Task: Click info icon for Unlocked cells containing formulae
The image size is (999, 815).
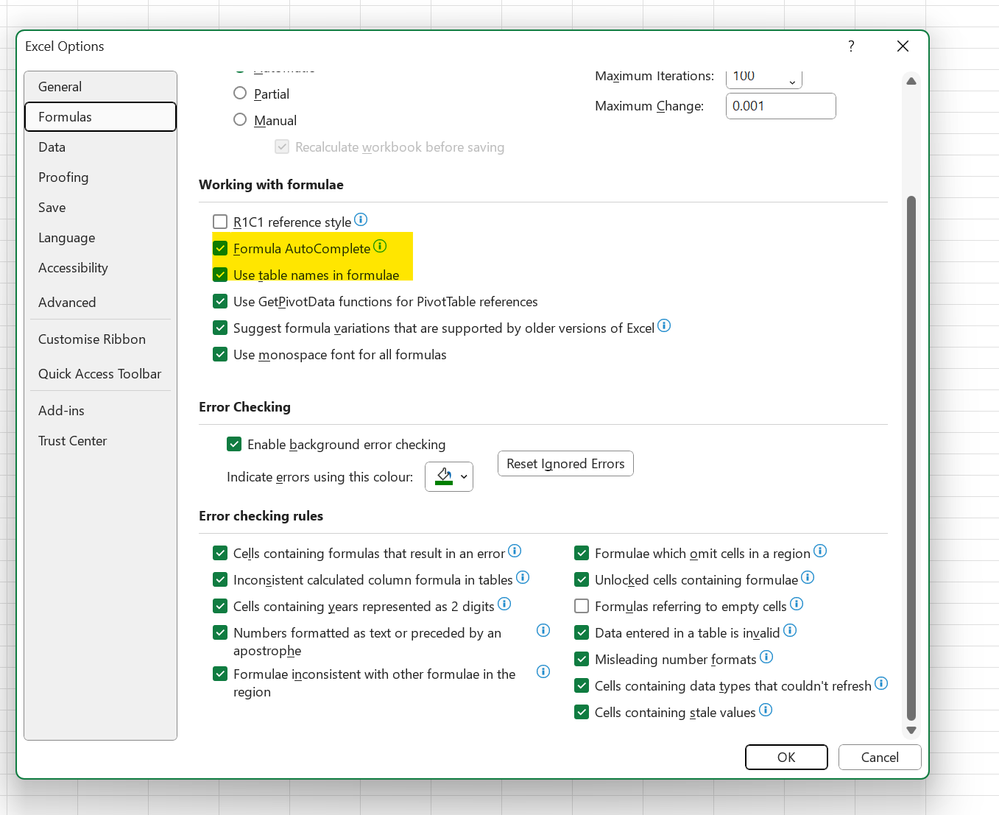Action: pos(807,577)
